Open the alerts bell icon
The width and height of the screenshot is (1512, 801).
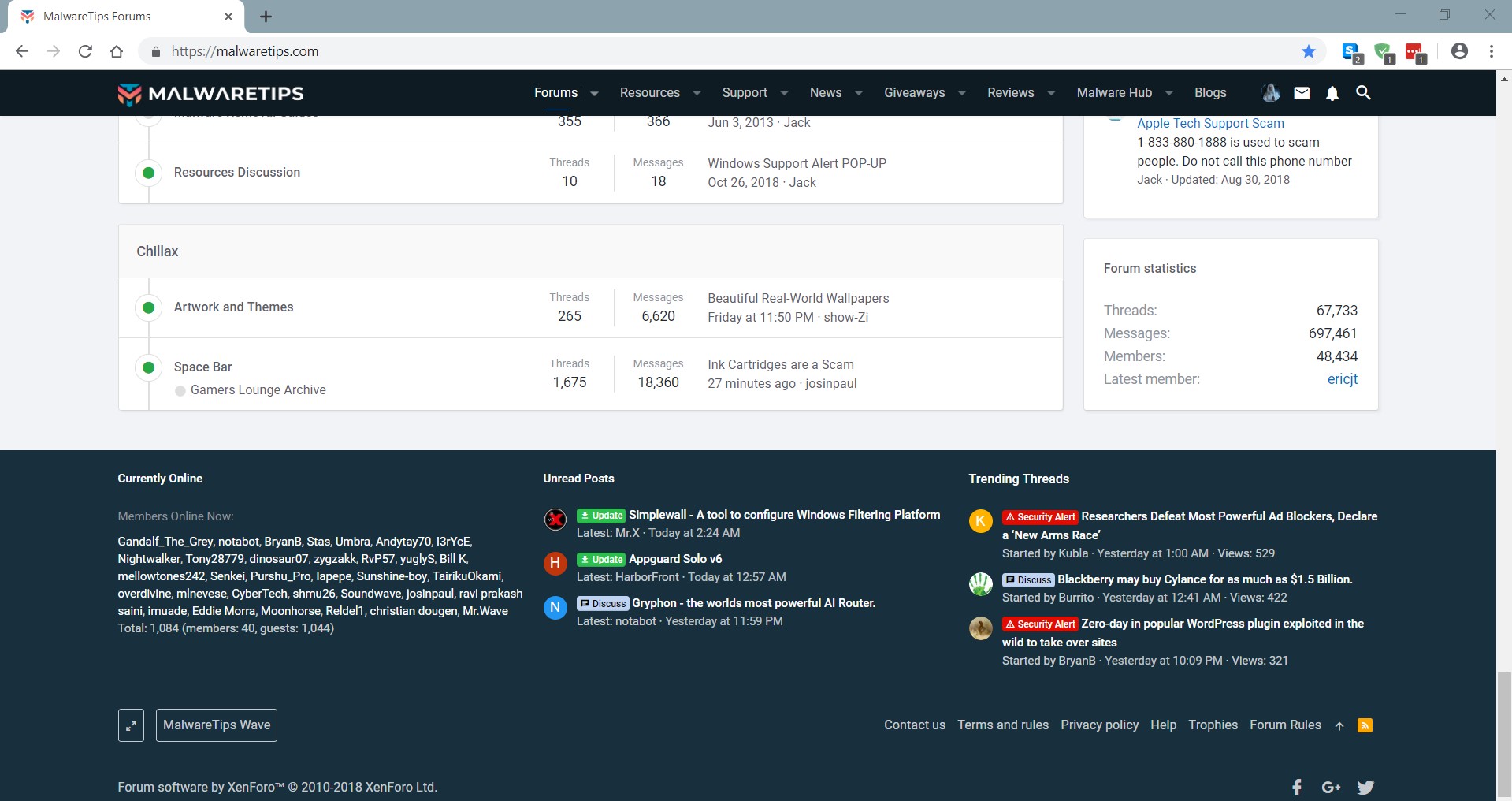tap(1332, 93)
